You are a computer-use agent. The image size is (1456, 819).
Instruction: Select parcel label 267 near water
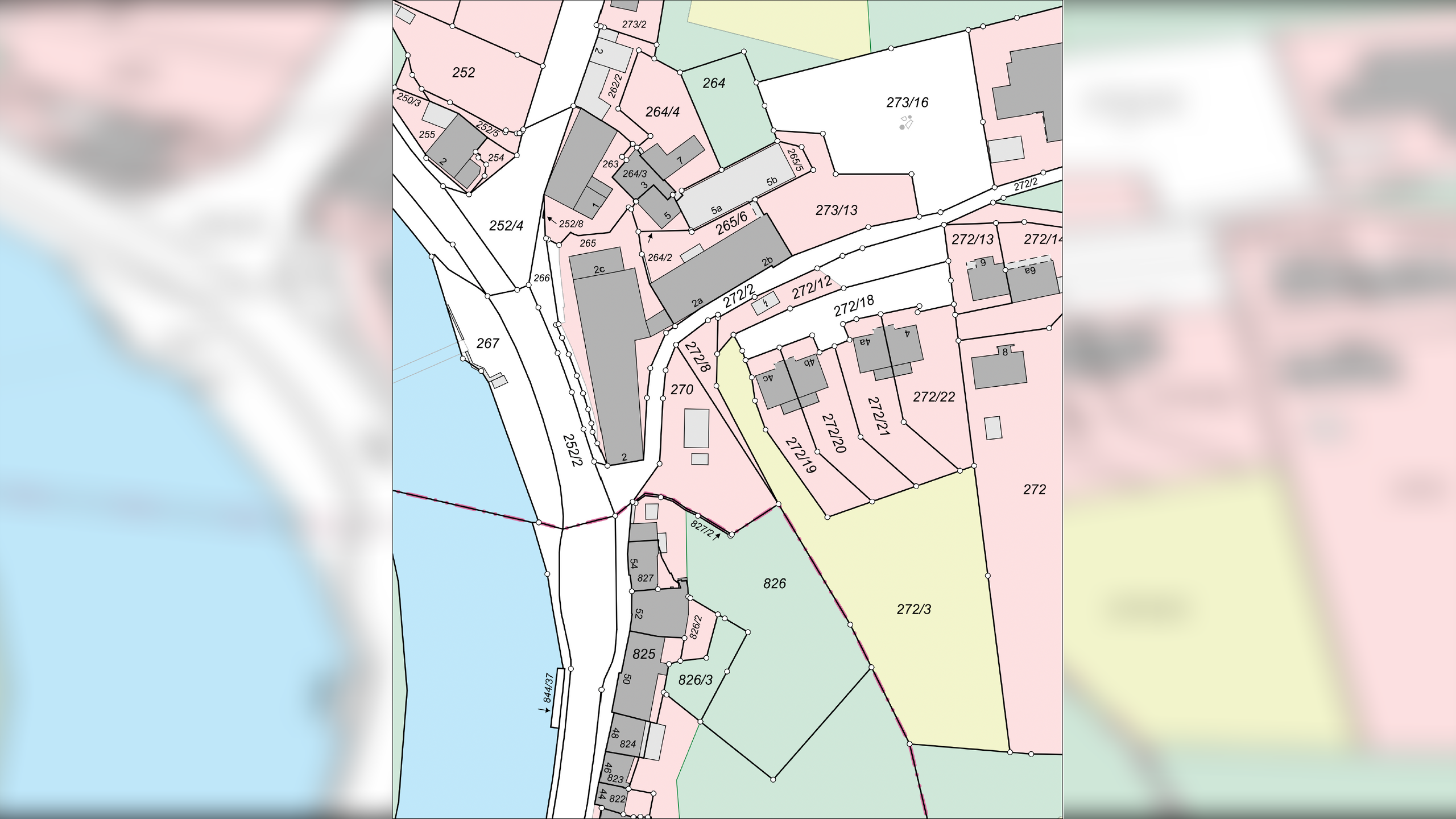click(x=487, y=344)
